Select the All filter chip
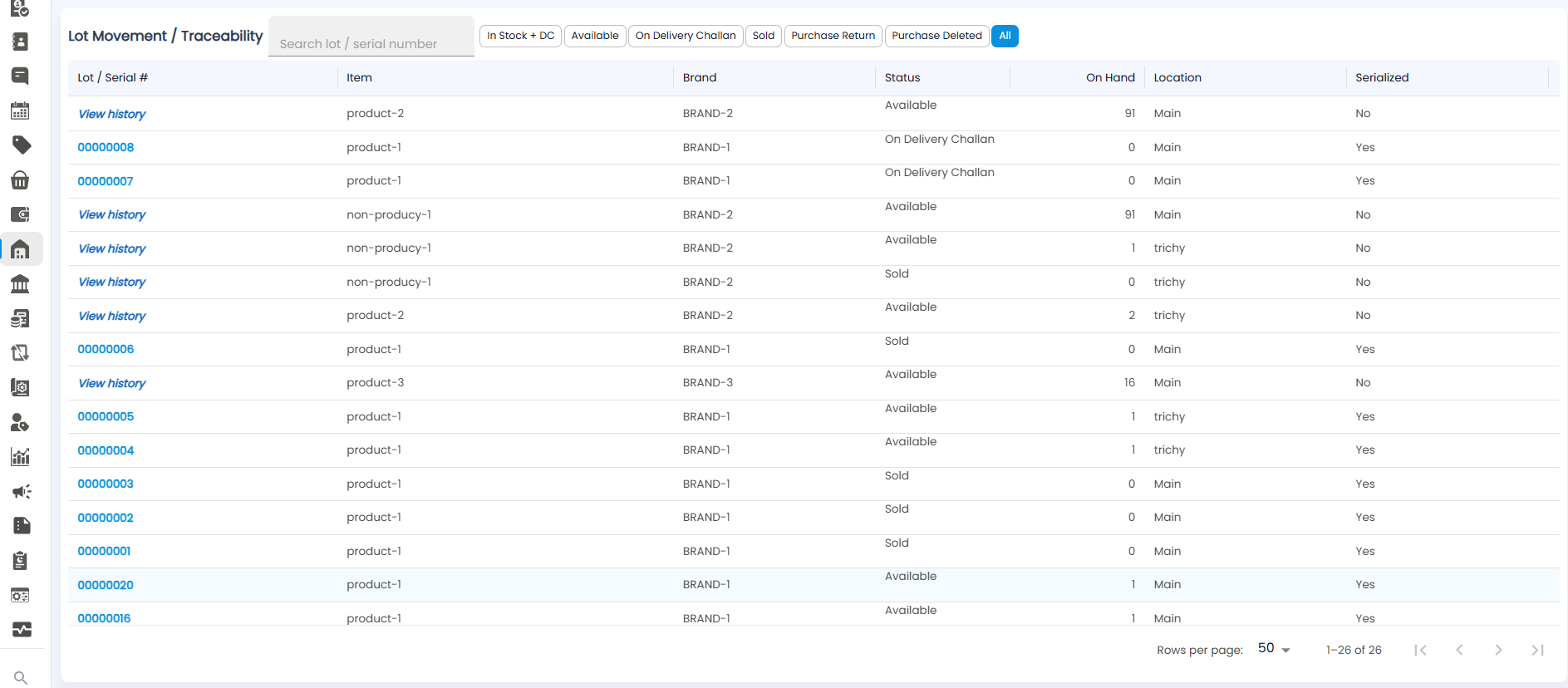 [x=1005, y=36]
